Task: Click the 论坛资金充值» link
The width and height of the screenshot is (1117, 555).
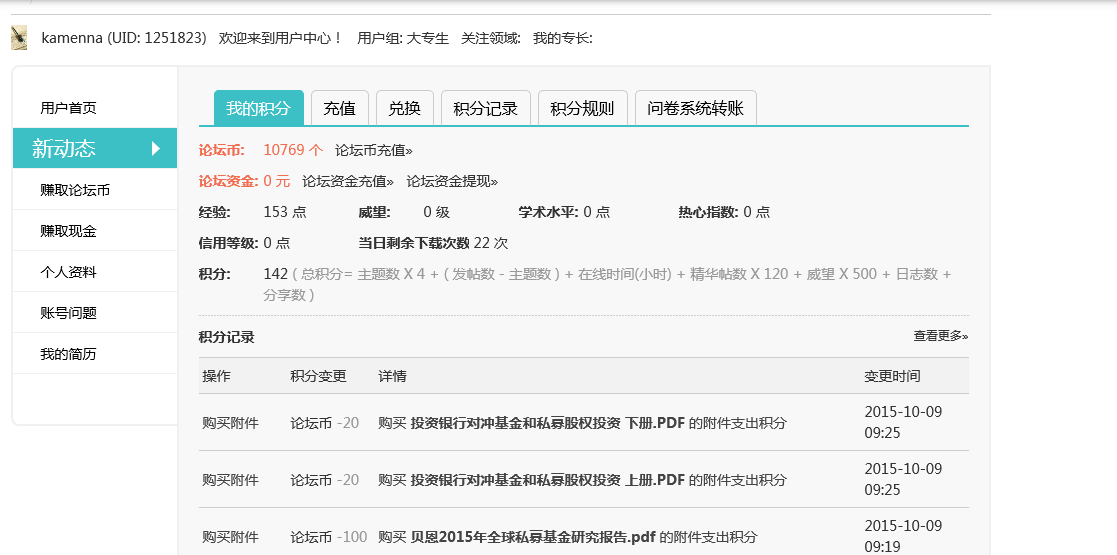Action: 348,182
